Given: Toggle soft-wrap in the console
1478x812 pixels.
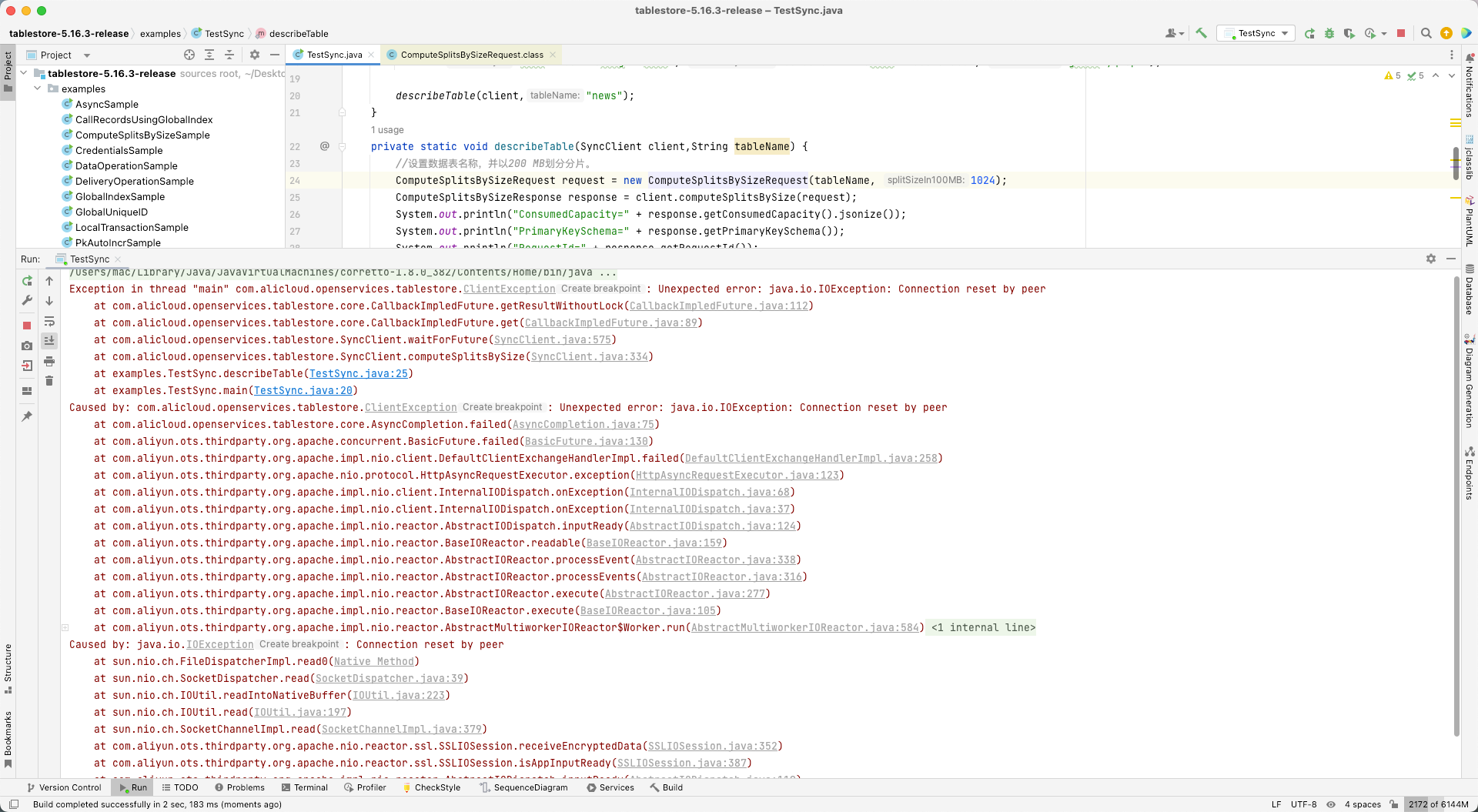Looking at the screenshot, I should point(49,321).
